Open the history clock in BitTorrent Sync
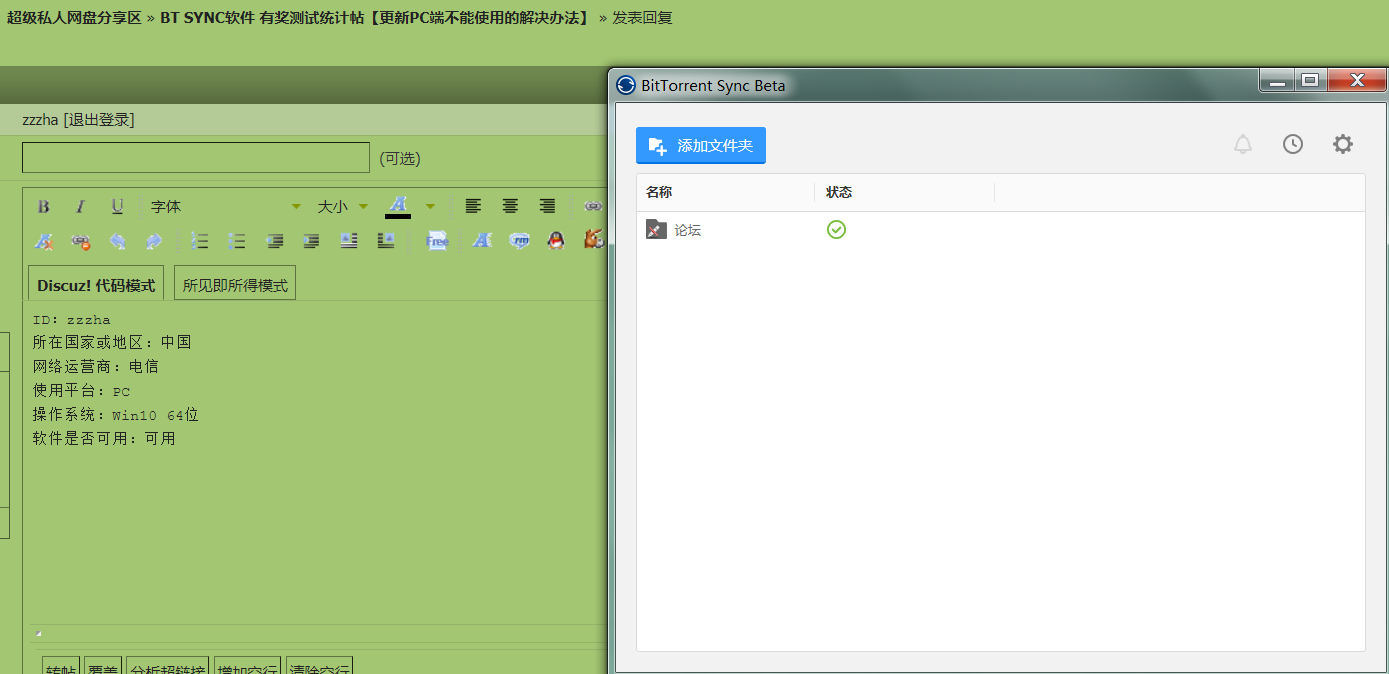 [1293, 145]
